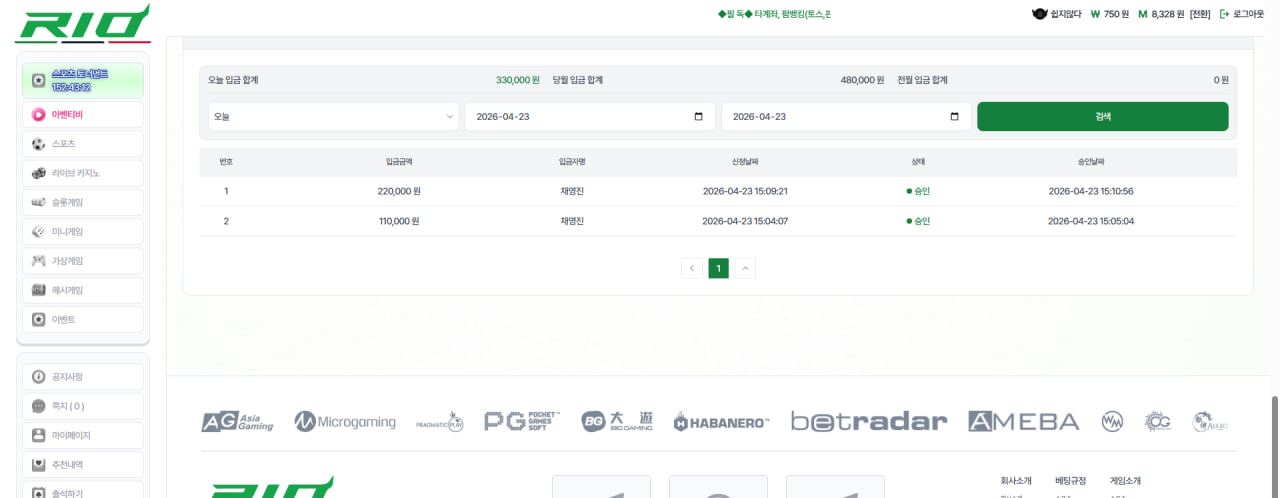Go to 슬롯게임 from the sidebar

83,202
